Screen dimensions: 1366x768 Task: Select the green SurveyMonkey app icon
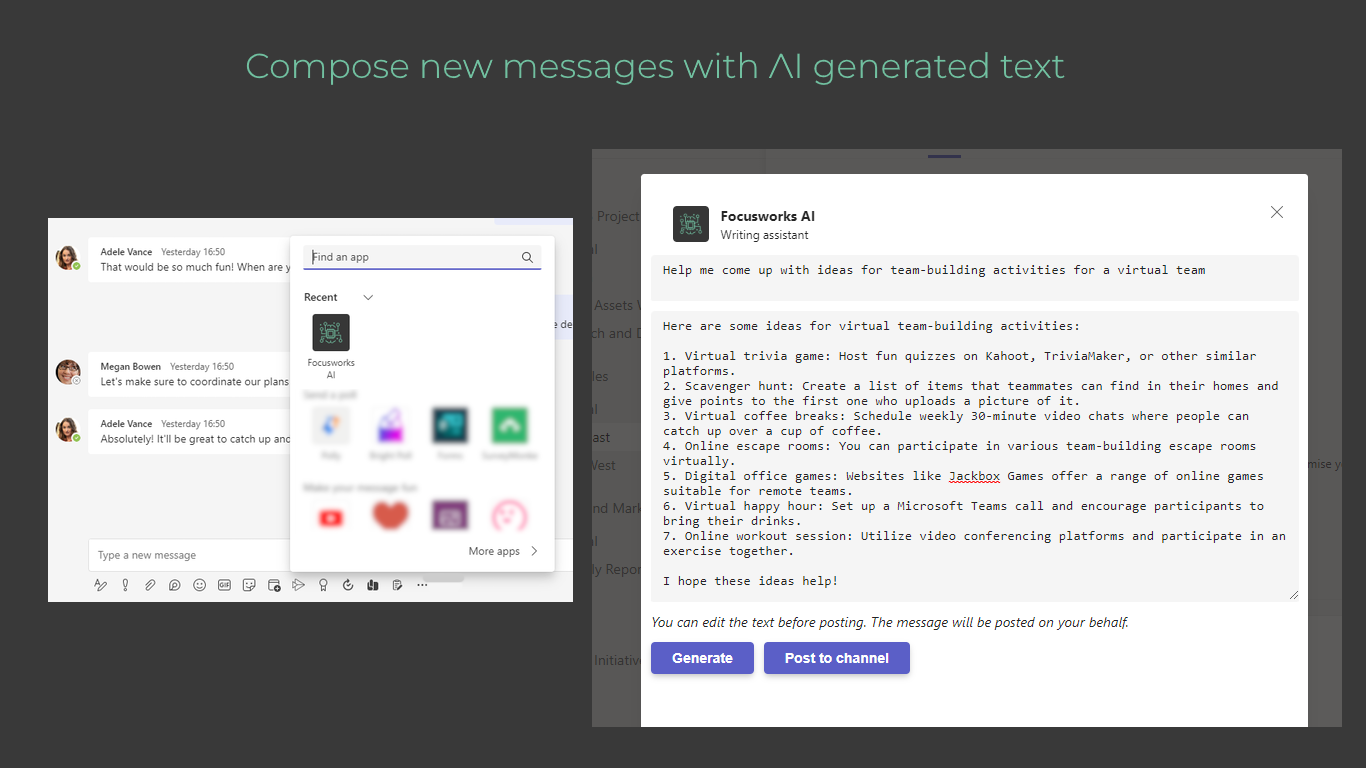point(510,426)
